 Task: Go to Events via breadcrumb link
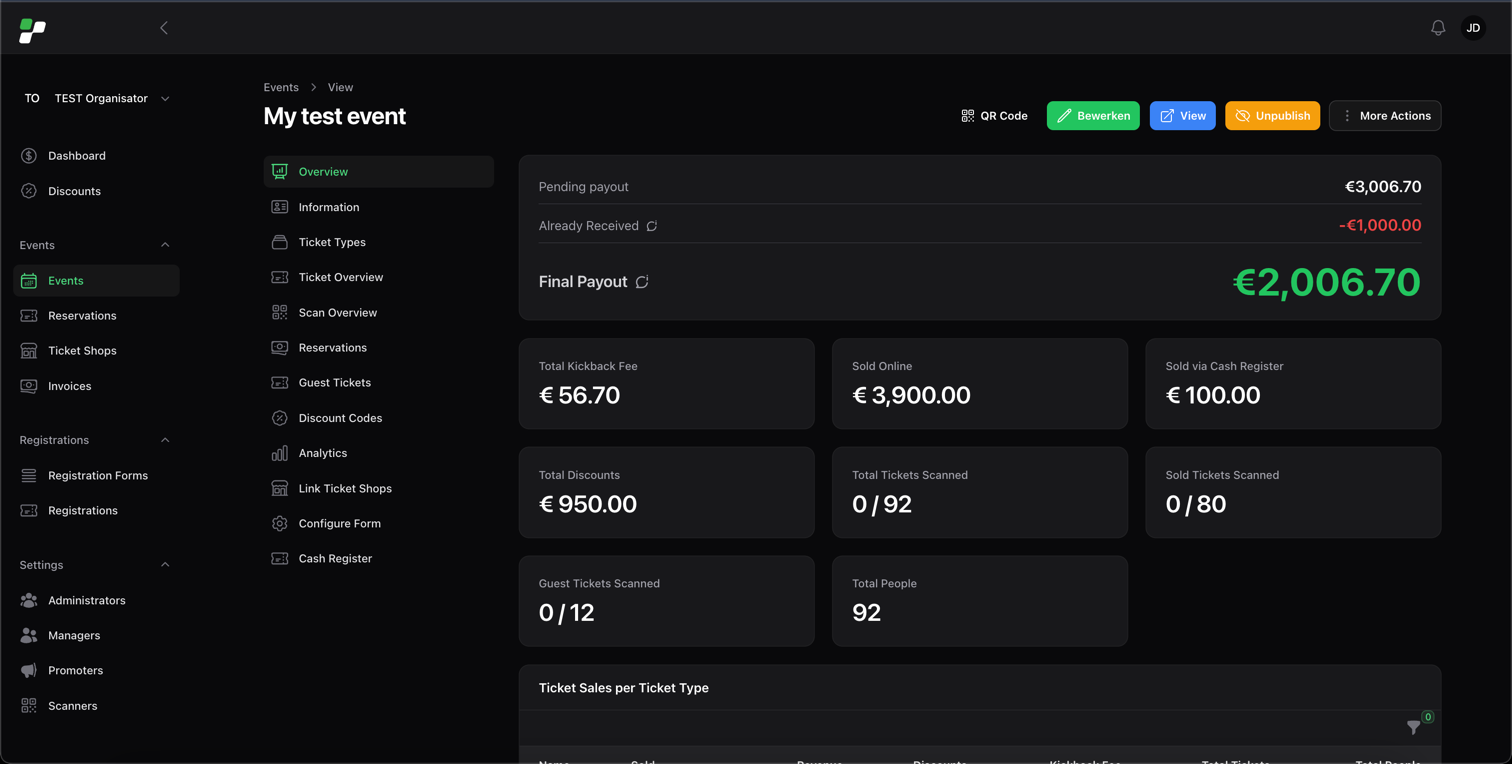(x=281, y=87)
